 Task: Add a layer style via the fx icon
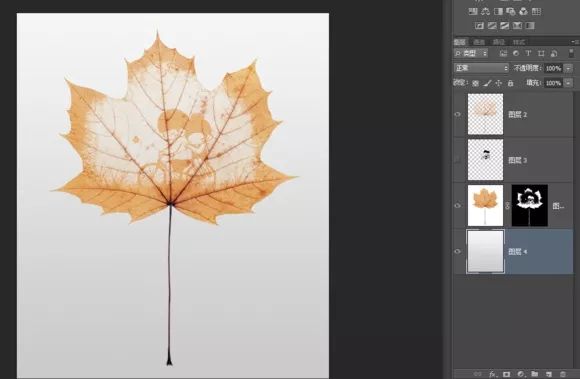pyautogui.click(x=493, y=374)
